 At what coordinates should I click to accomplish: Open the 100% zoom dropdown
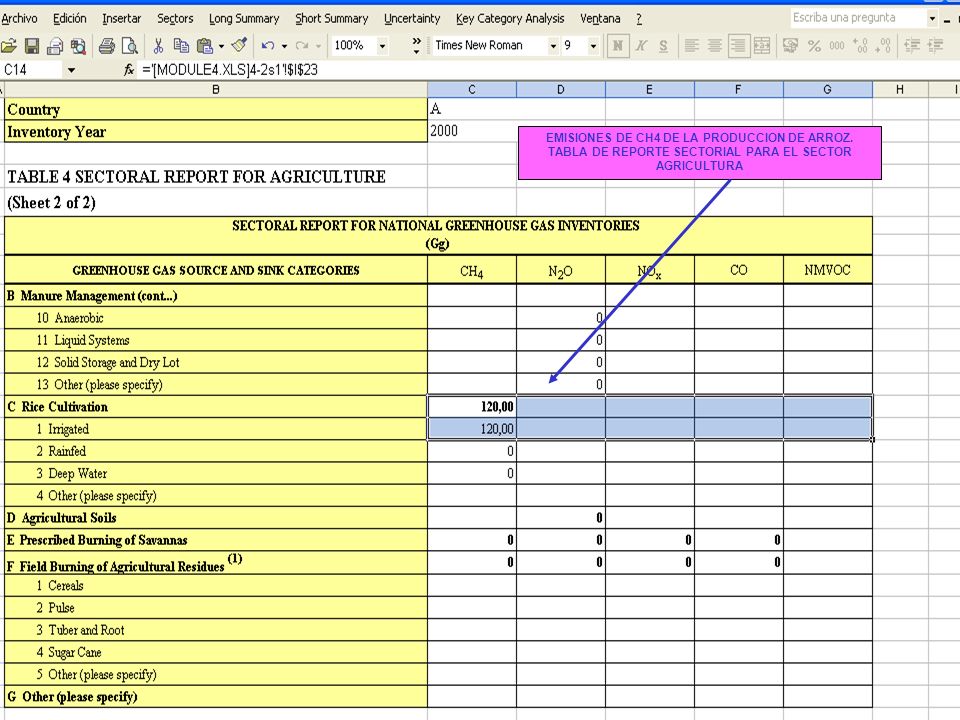pyautogui.click(x=383, y=46)
